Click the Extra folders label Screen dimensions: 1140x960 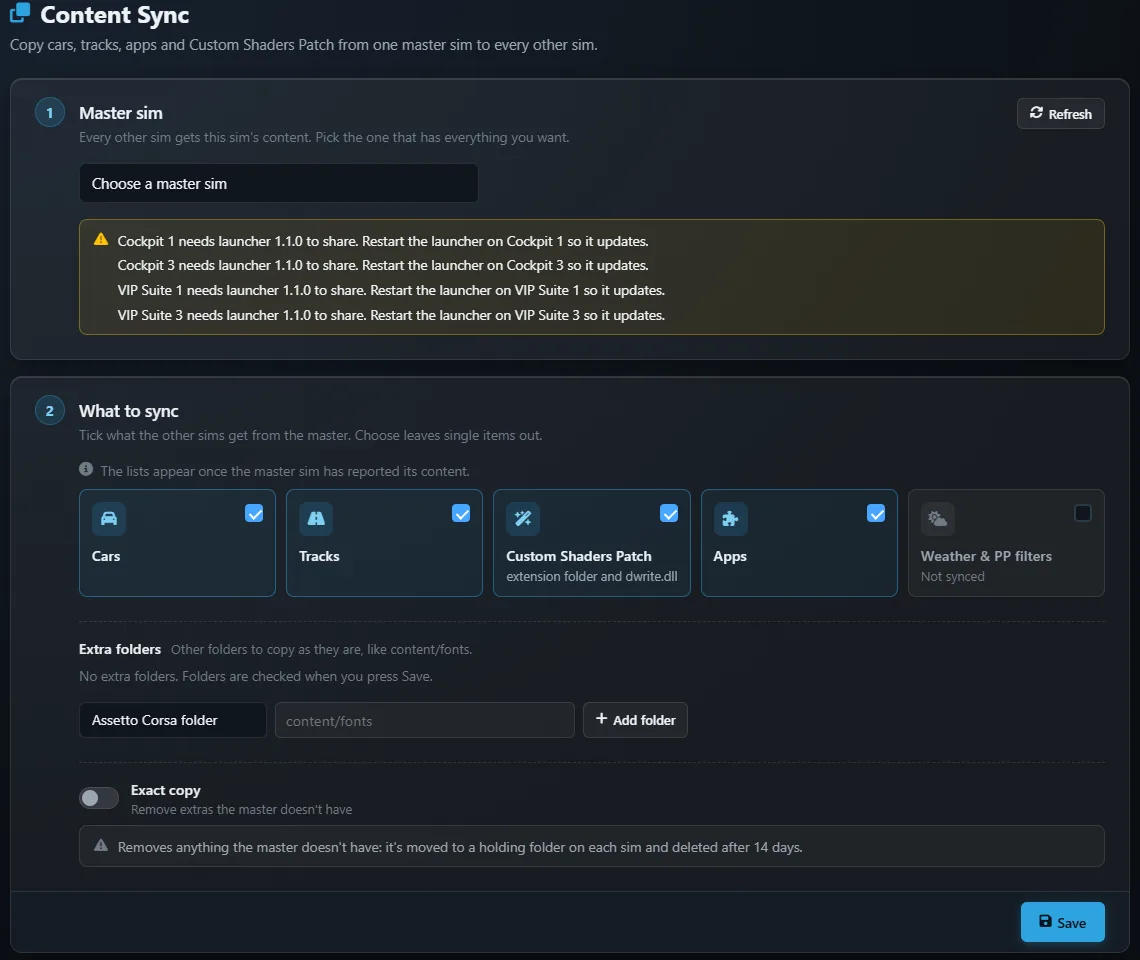click(120, 649)
